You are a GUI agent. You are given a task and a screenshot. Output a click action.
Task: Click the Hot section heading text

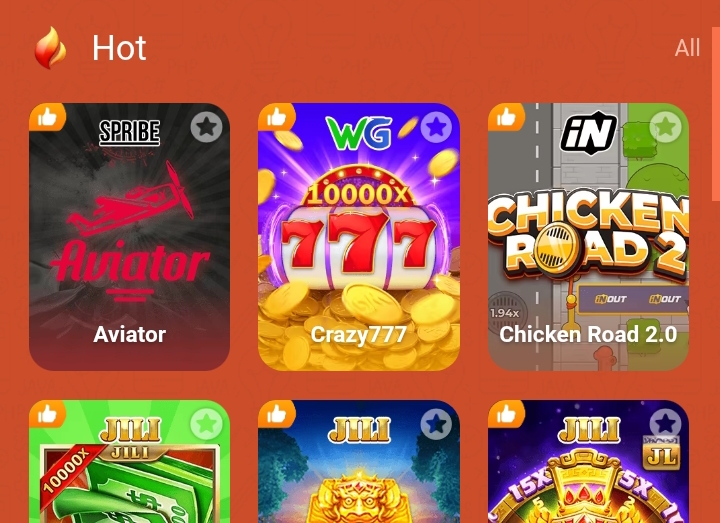(x=119, y=48)
